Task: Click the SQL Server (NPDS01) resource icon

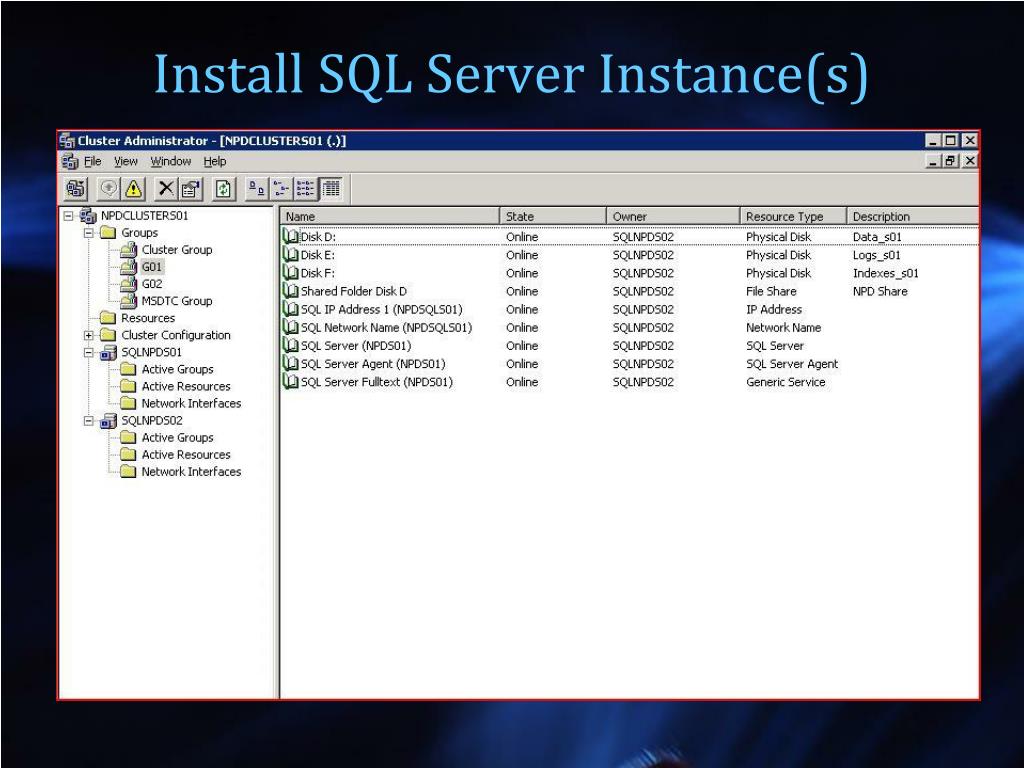Action: (290, 345)
